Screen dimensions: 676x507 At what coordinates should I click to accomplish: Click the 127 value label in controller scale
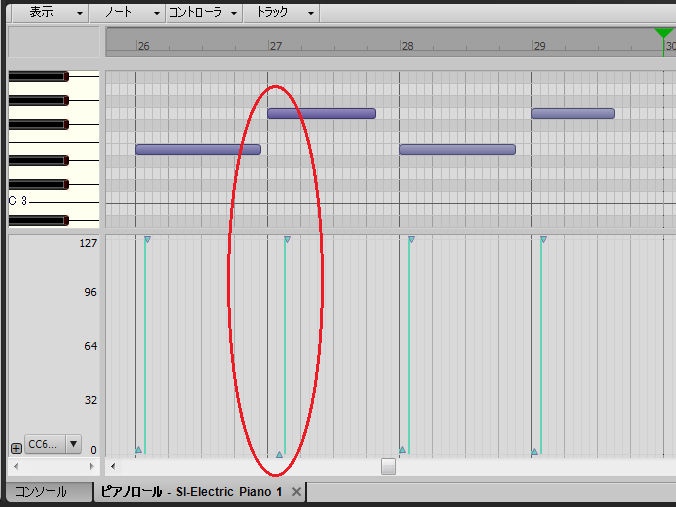[x=88, y=243]
